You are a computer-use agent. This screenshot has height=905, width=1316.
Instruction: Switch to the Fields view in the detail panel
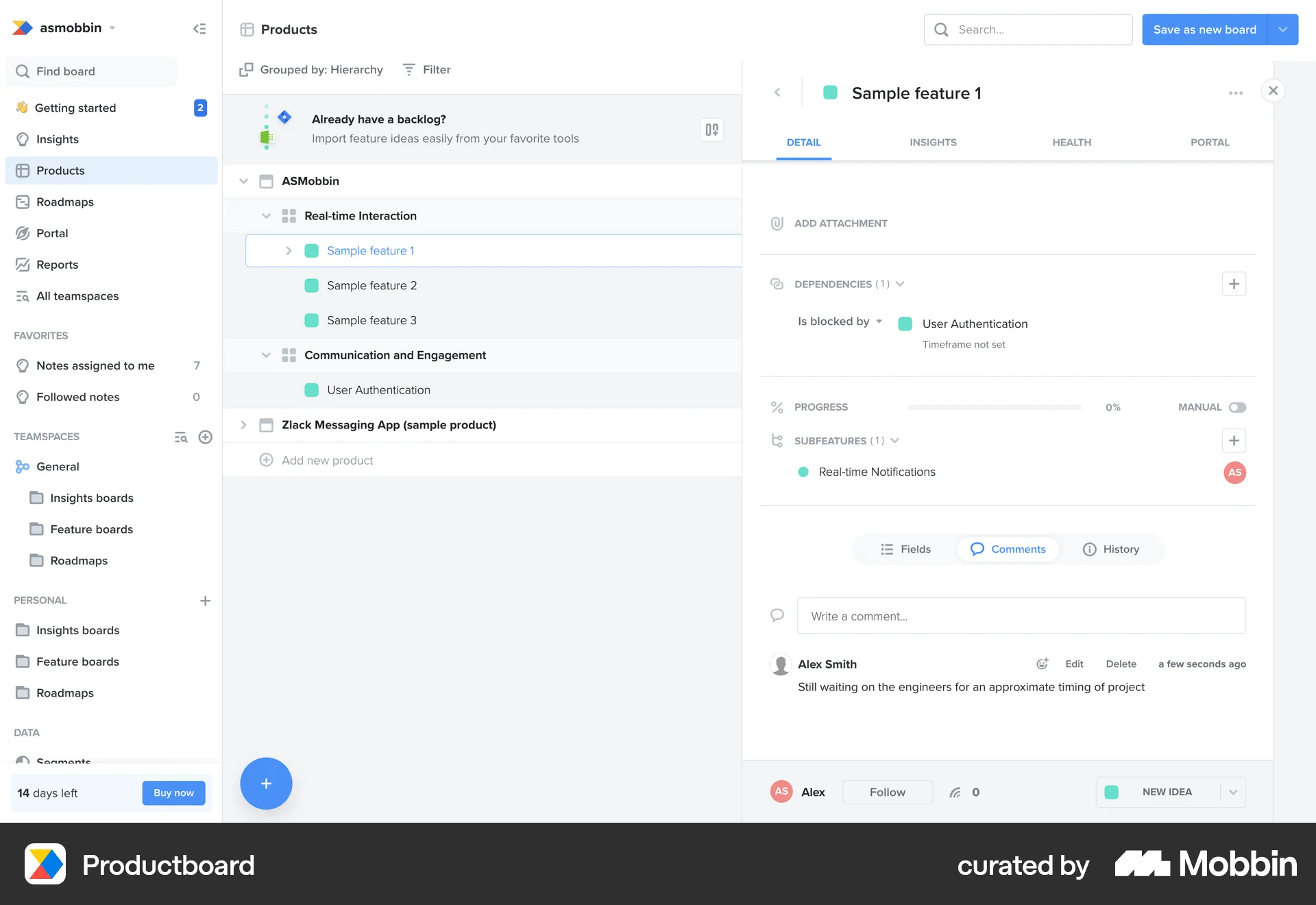point(905,548)
